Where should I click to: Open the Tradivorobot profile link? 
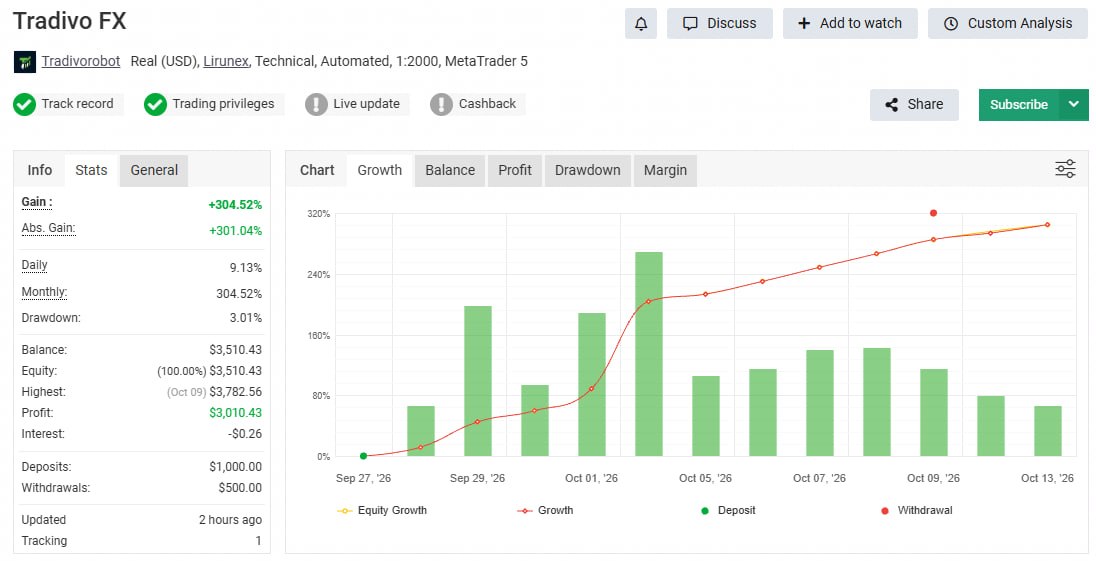coord(80,61)
